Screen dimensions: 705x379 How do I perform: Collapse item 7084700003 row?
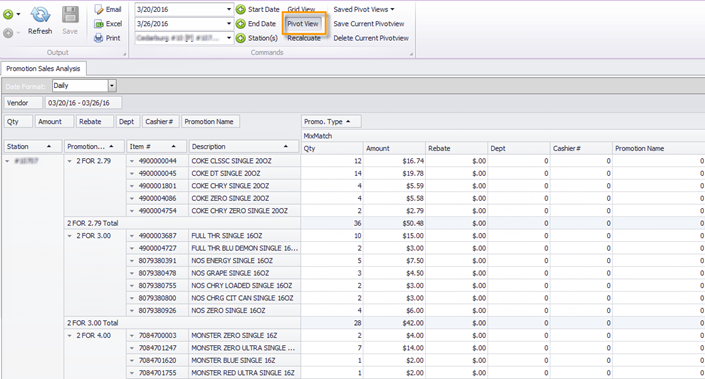pos(132,335)
